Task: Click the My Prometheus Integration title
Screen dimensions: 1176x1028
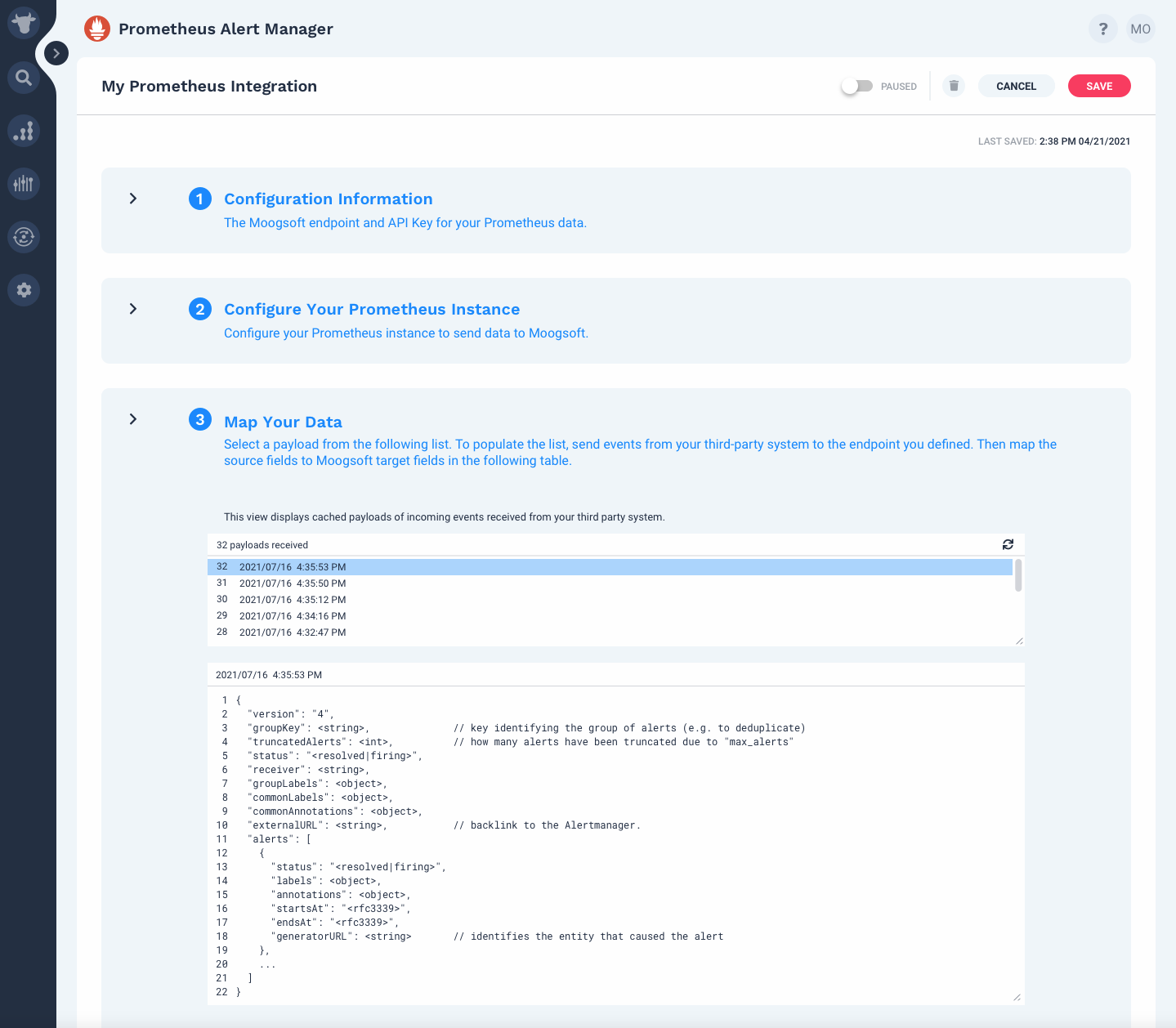Action: click(x=209, y=87)
